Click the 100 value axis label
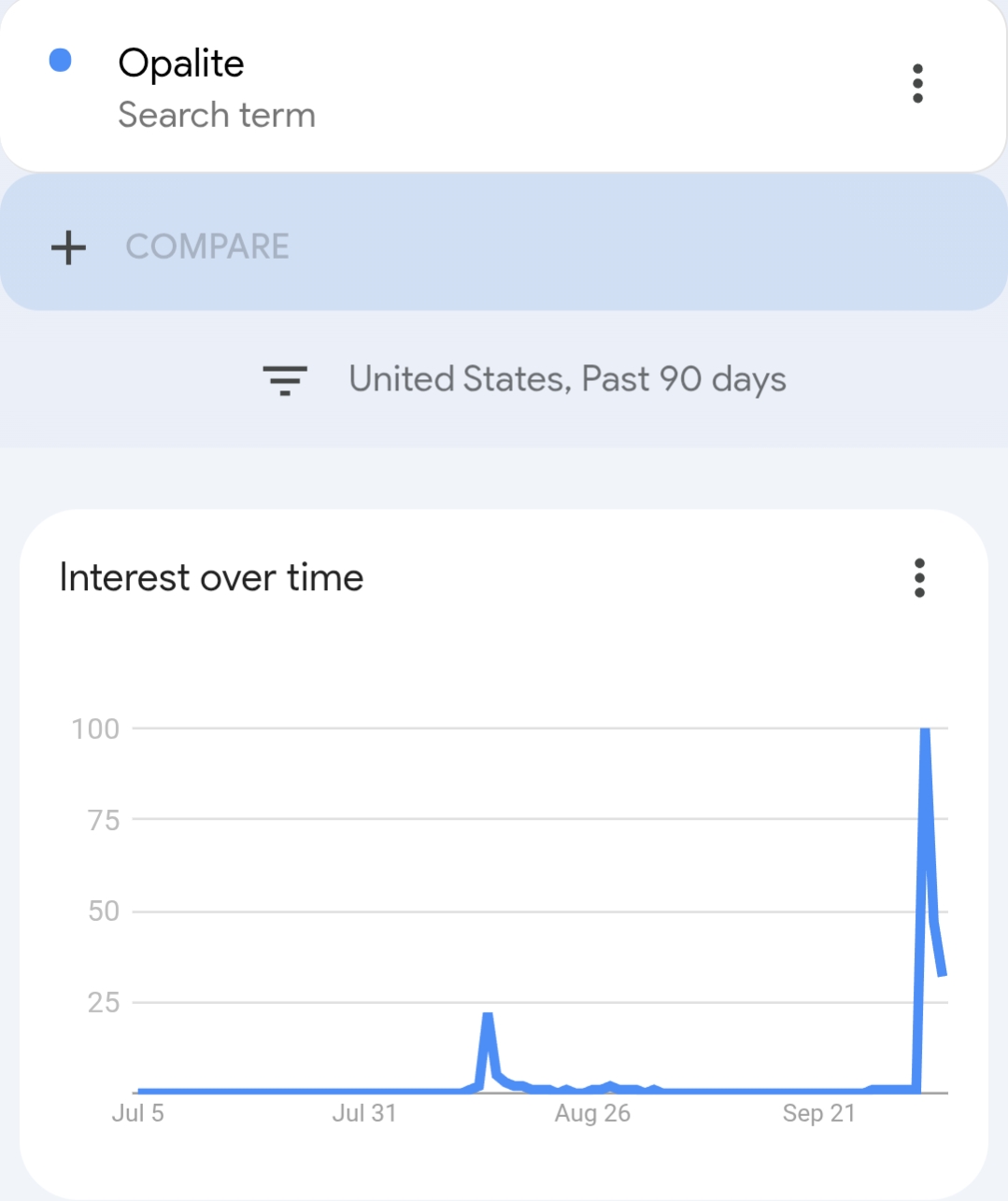The width and height of the screenshot is (1008, 1201). tap(96, 728)
